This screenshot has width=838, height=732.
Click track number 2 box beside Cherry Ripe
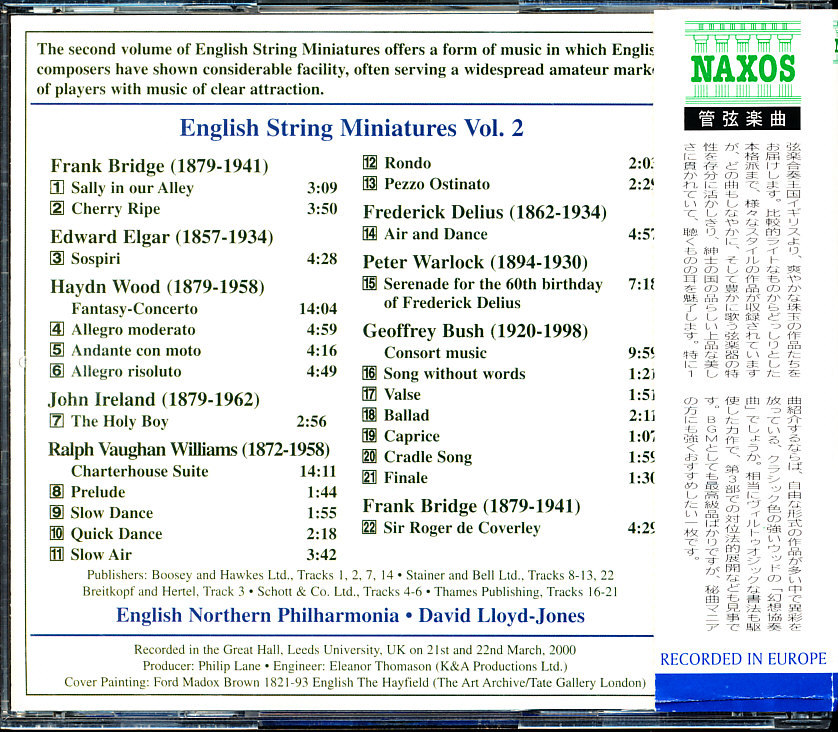point(57,208)
